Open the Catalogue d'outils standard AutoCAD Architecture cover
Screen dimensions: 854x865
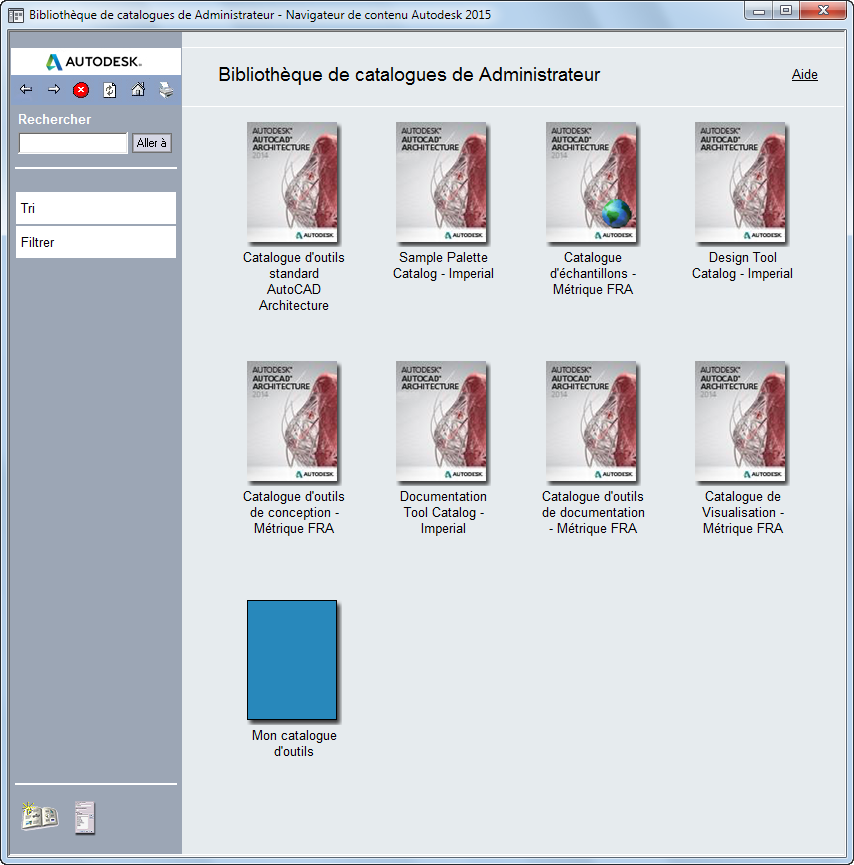[292, 183]
